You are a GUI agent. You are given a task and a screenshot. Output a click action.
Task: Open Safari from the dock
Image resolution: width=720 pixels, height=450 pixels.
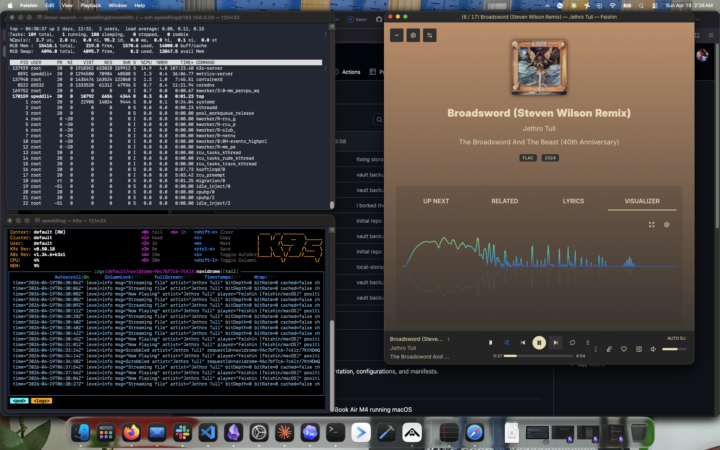(474, 433)
